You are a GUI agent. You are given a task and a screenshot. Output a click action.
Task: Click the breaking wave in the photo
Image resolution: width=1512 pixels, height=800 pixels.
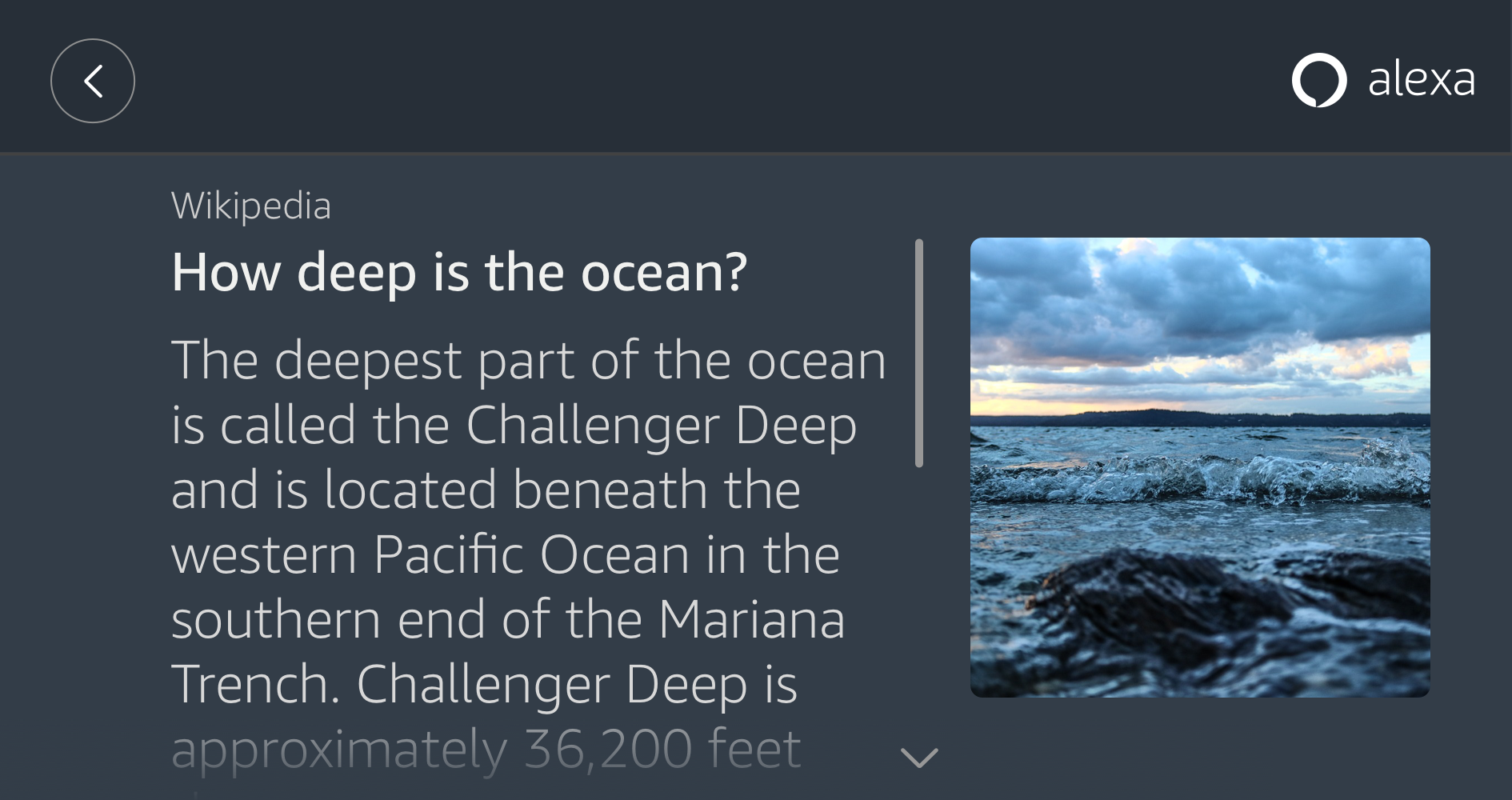pos(1199,478)
